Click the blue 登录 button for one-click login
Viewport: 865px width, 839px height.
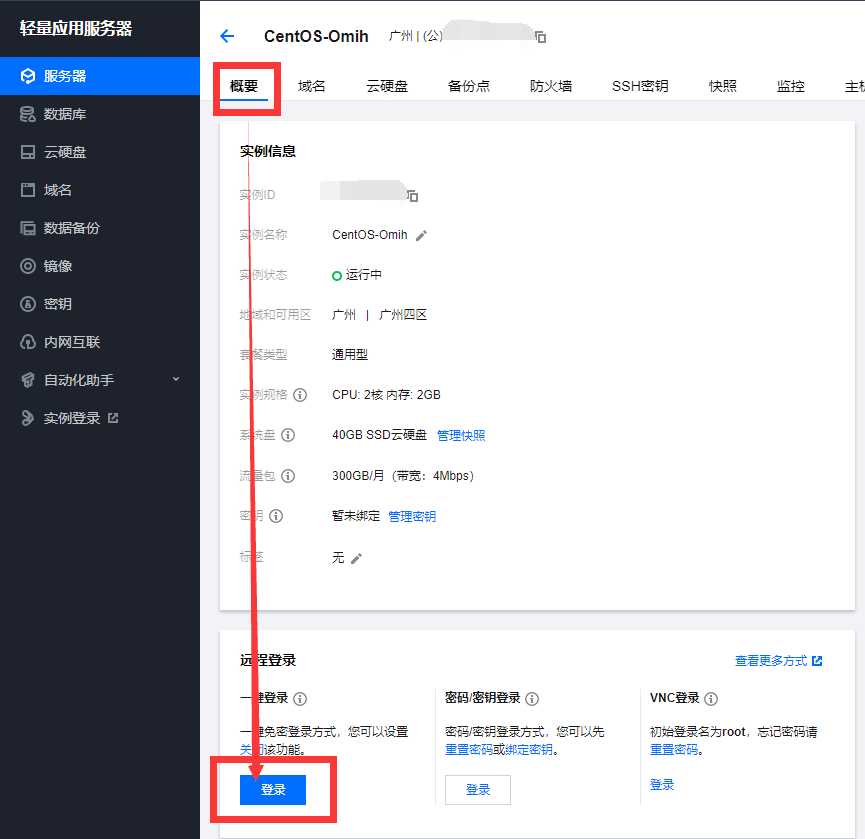pyautogui.click(x=273, y=790)
